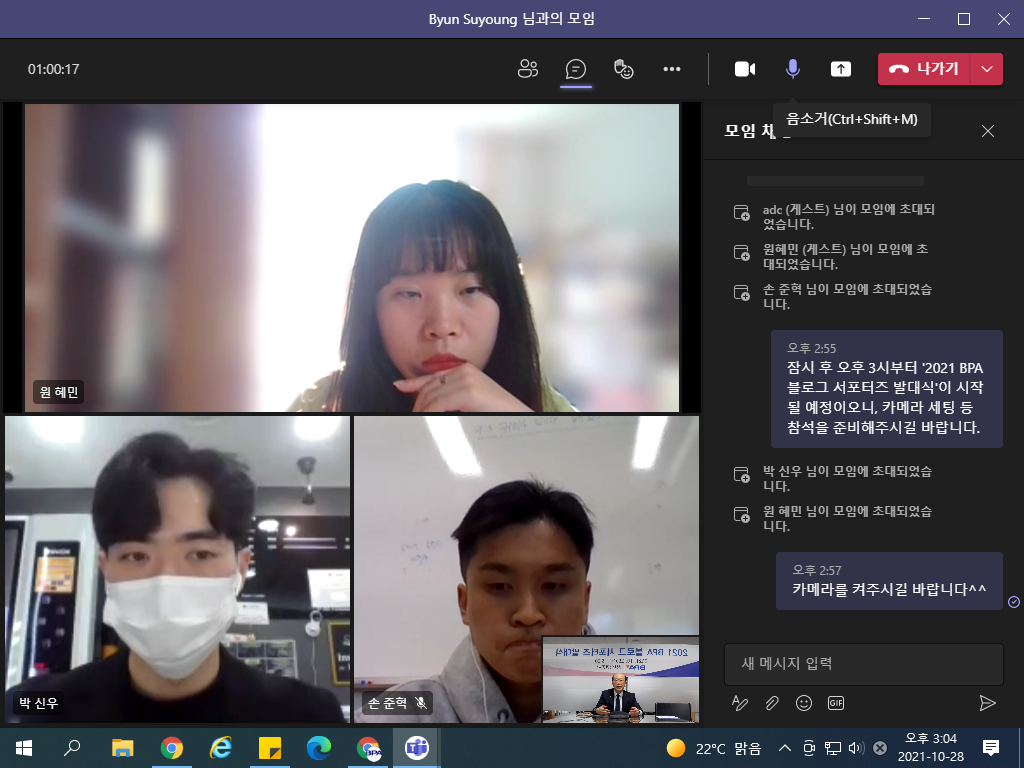Open the text formatting options in chat

point(739,703)
